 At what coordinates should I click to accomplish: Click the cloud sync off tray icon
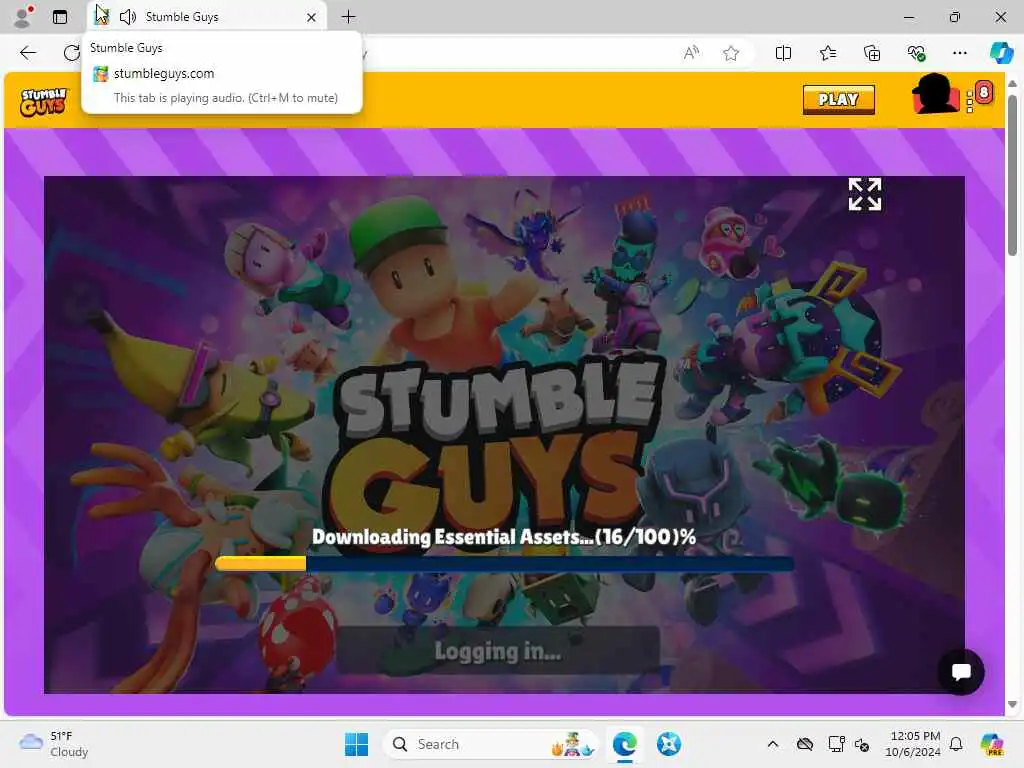[x=805, y=744]
